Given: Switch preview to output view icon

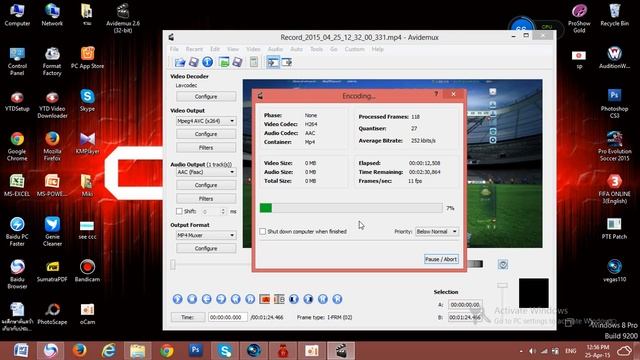Looking at the screenshot, I should 287,62.
